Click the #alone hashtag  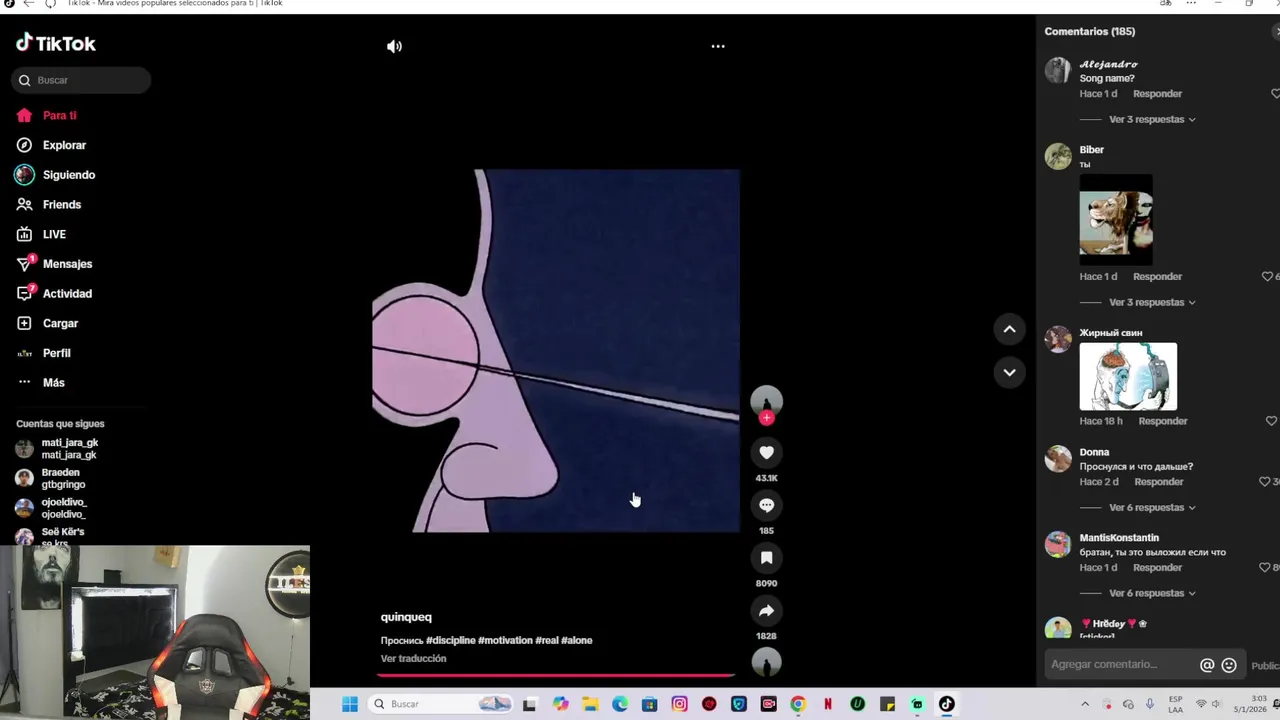(x=577, y=640)
